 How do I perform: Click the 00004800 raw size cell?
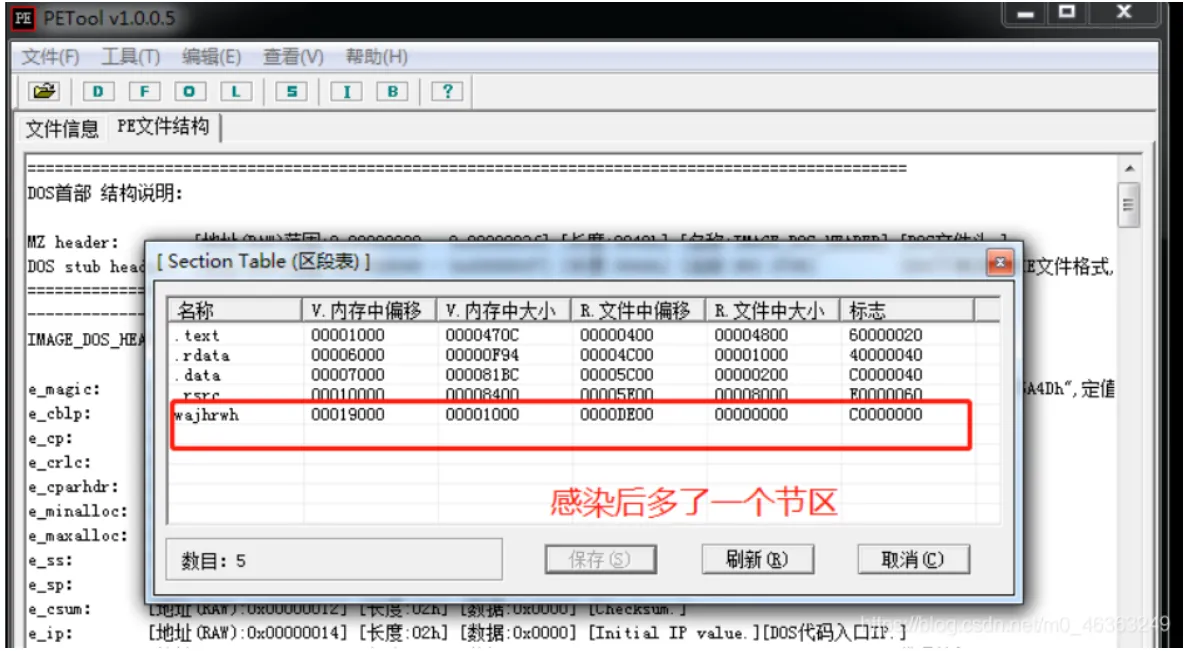(751, 335)
